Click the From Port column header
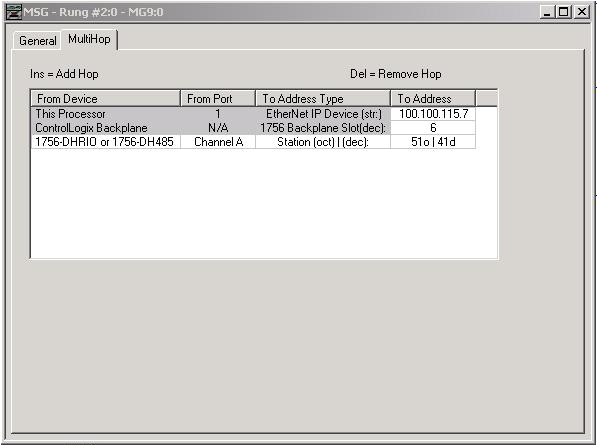This screenshot has width=598, height=446. (x=218, y=98)
